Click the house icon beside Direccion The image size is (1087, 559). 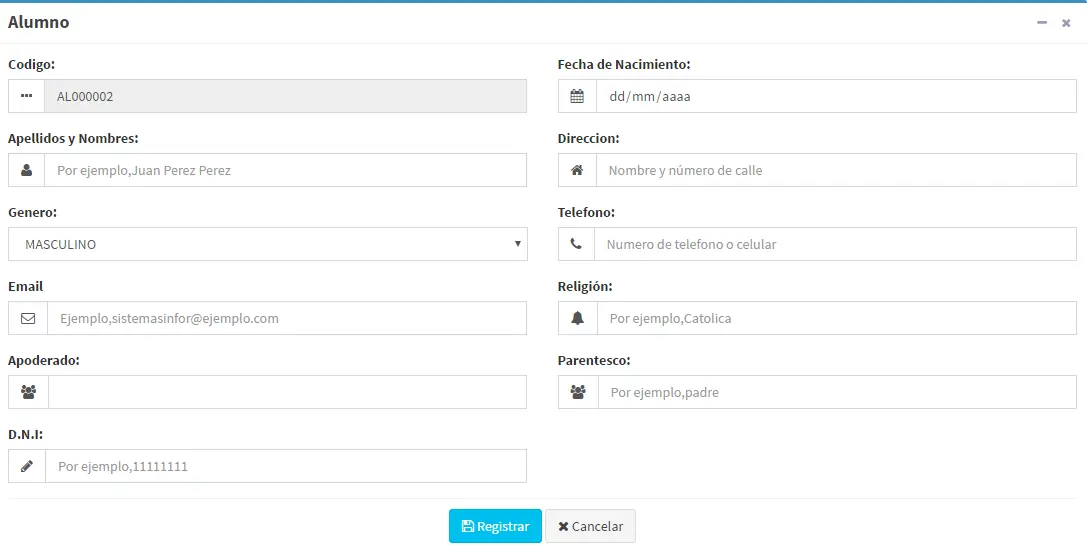tap(577, 170)
